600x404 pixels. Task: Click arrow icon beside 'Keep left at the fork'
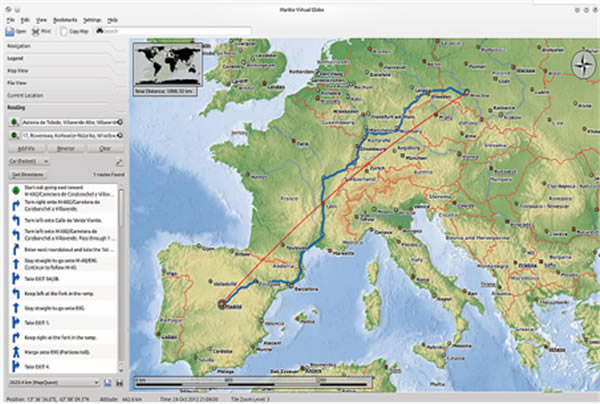16,293
